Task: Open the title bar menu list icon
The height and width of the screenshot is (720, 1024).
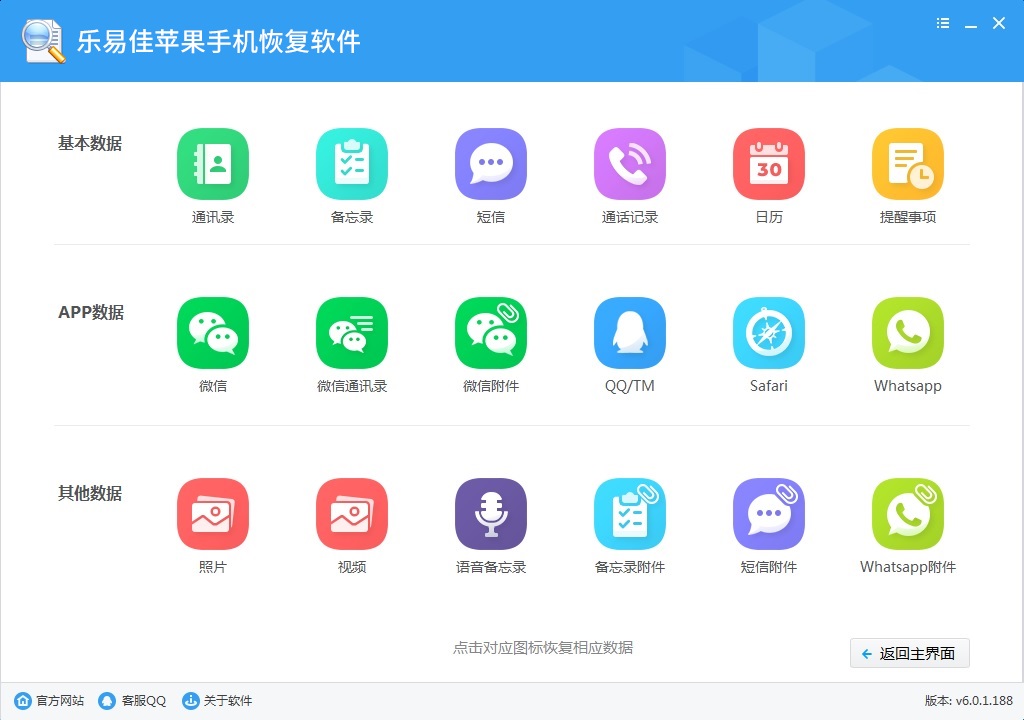Action: (943, 24)
